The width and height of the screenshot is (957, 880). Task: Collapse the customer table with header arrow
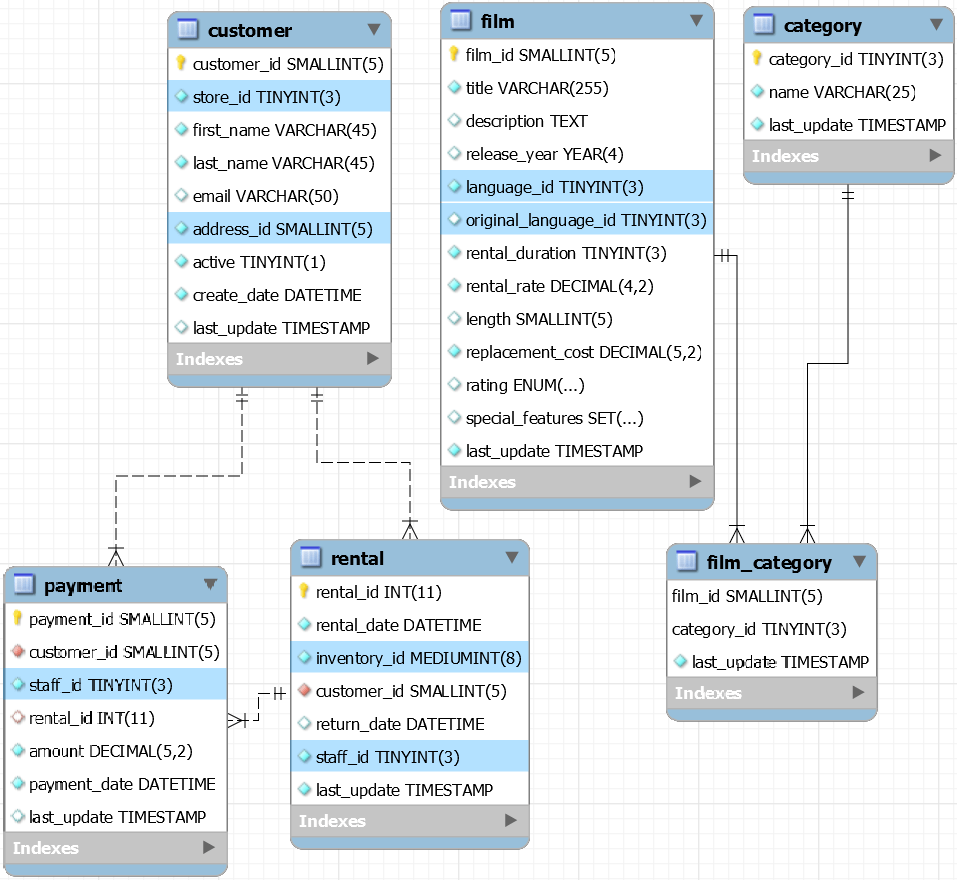(x=373, y=30)
